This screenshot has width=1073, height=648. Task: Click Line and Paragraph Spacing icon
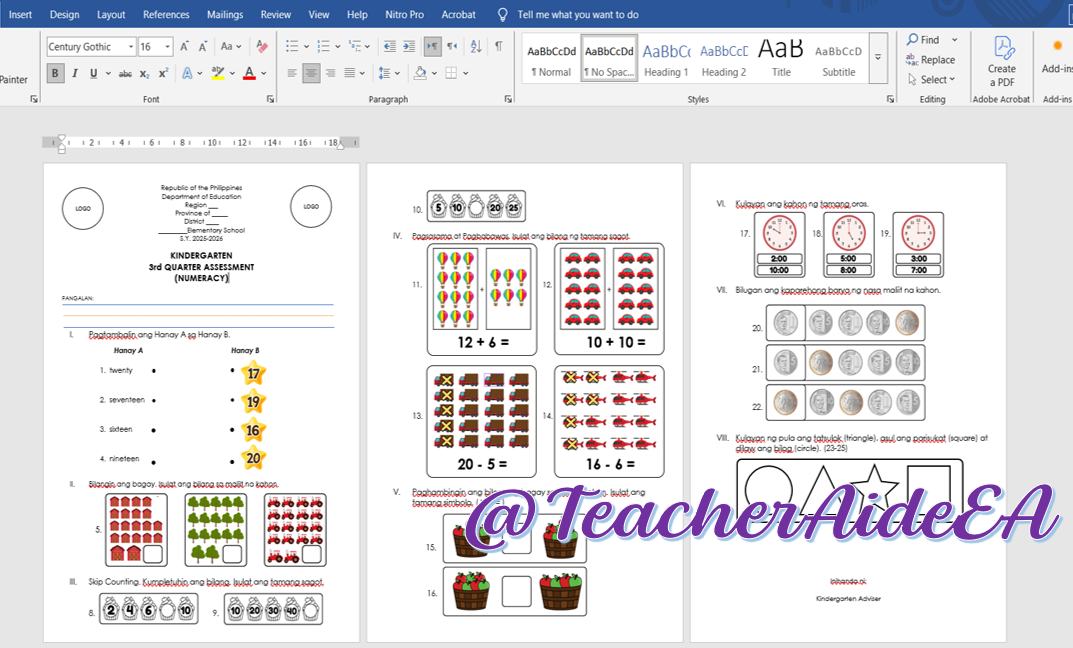[x=385, y=73]
